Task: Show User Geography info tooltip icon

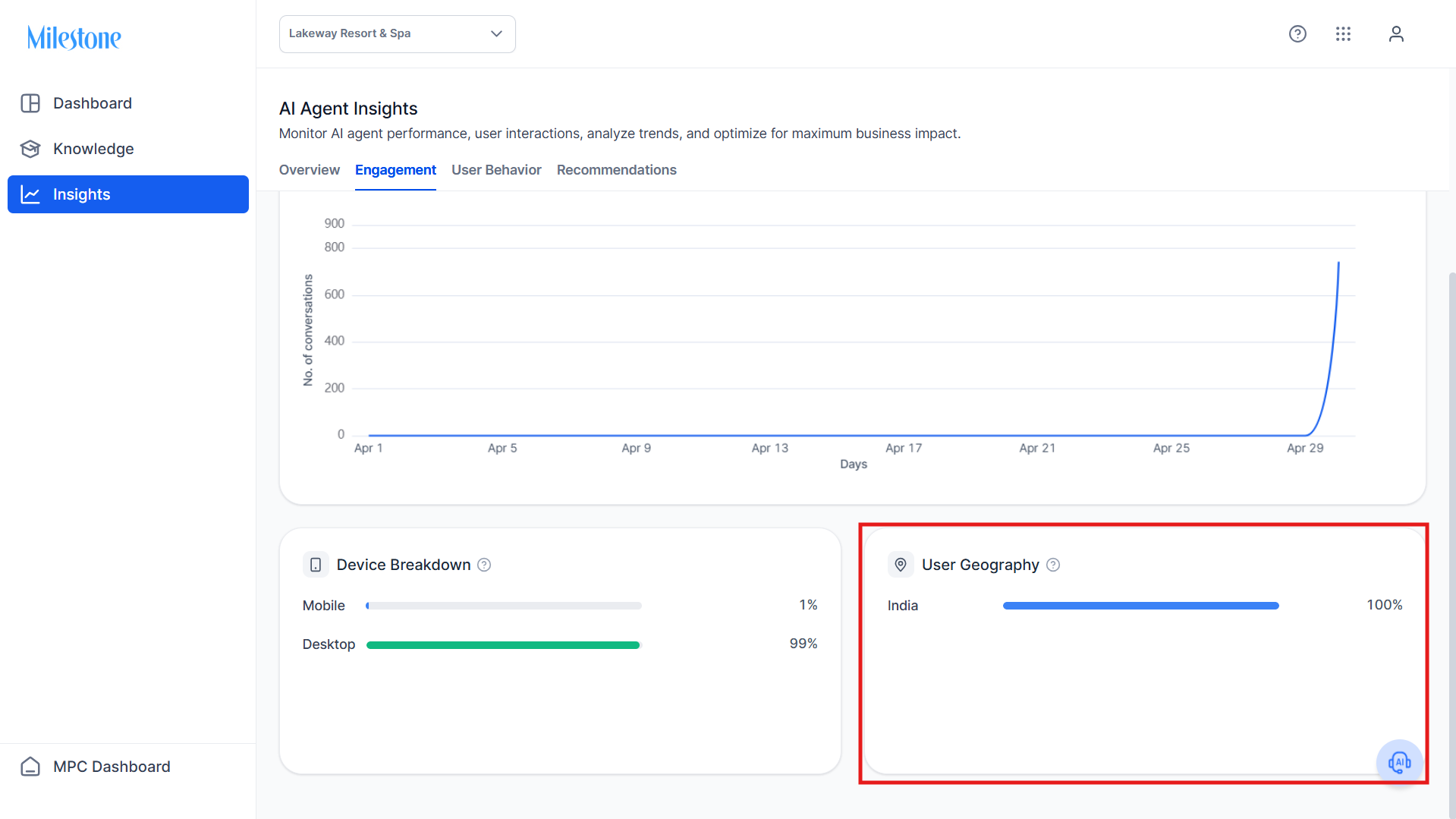Action: (x=1053, y=565)
